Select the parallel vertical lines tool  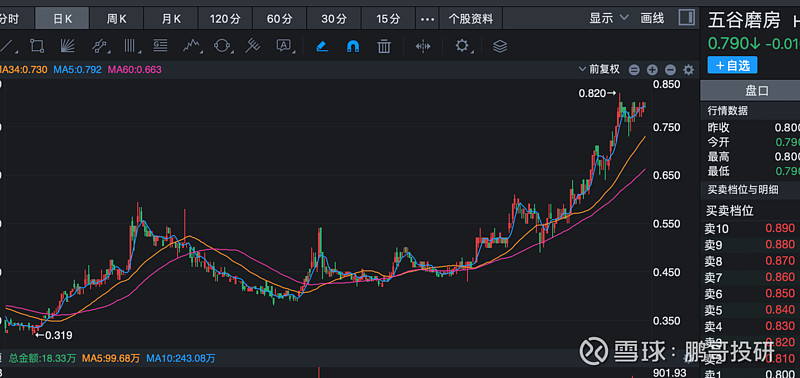[x=133, y=46]
